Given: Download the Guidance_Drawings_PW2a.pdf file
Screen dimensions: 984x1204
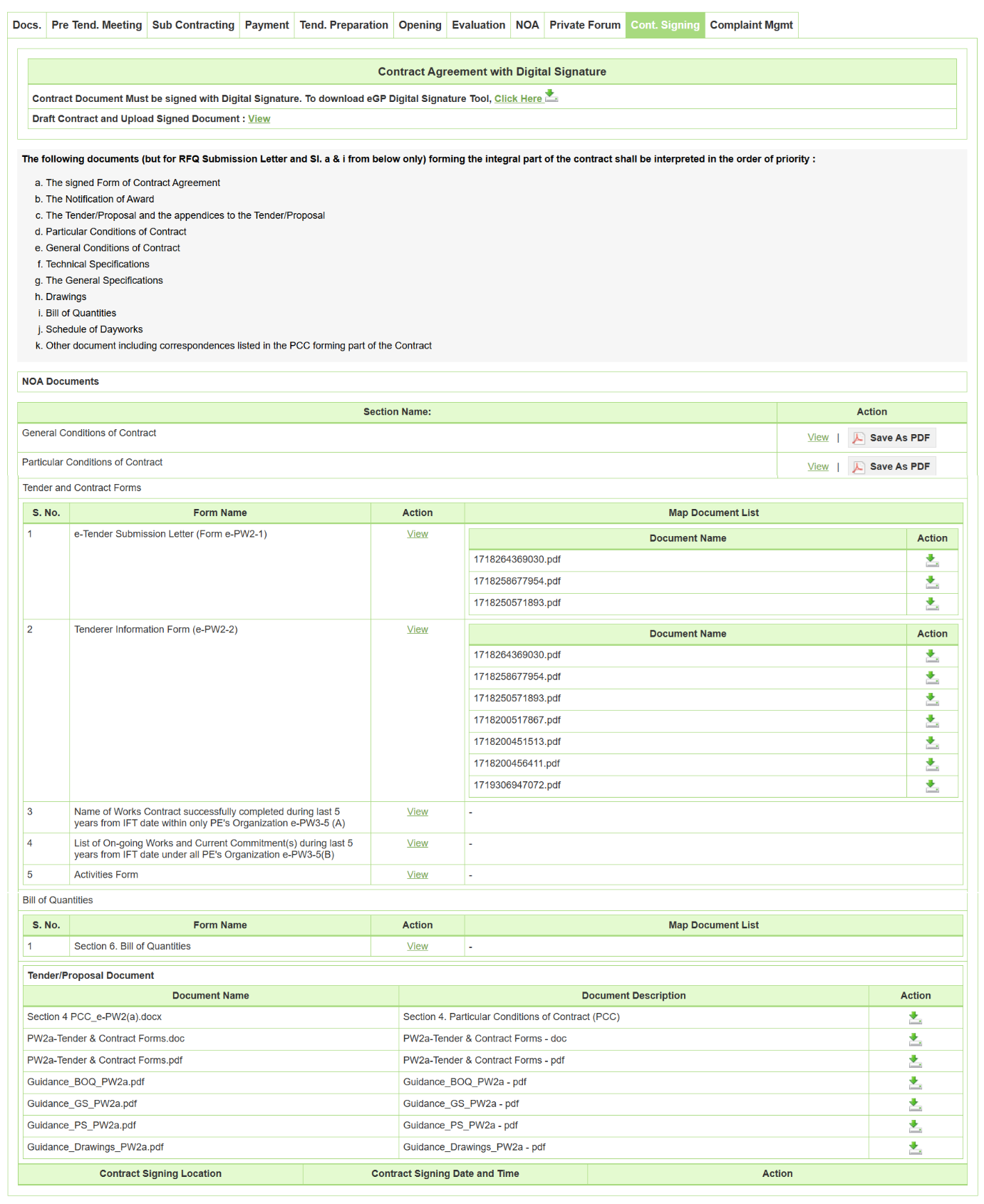Looking at the screenshot, I should pyautogui.click(x=916, y=1148).
